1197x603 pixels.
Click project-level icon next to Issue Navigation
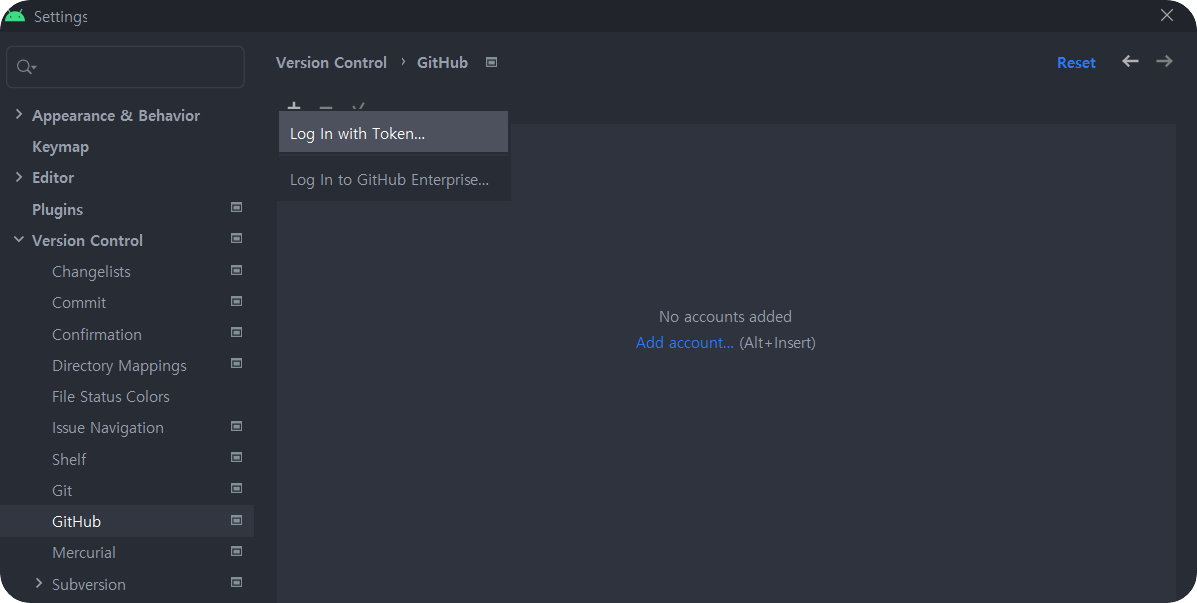click(237, 426)
